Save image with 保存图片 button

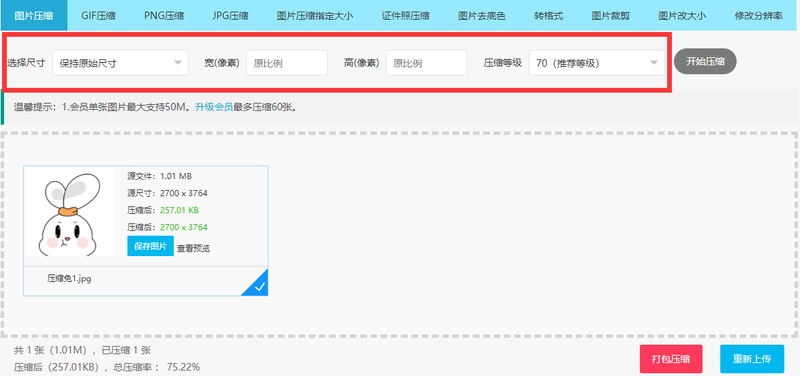(x=151, y=246)
